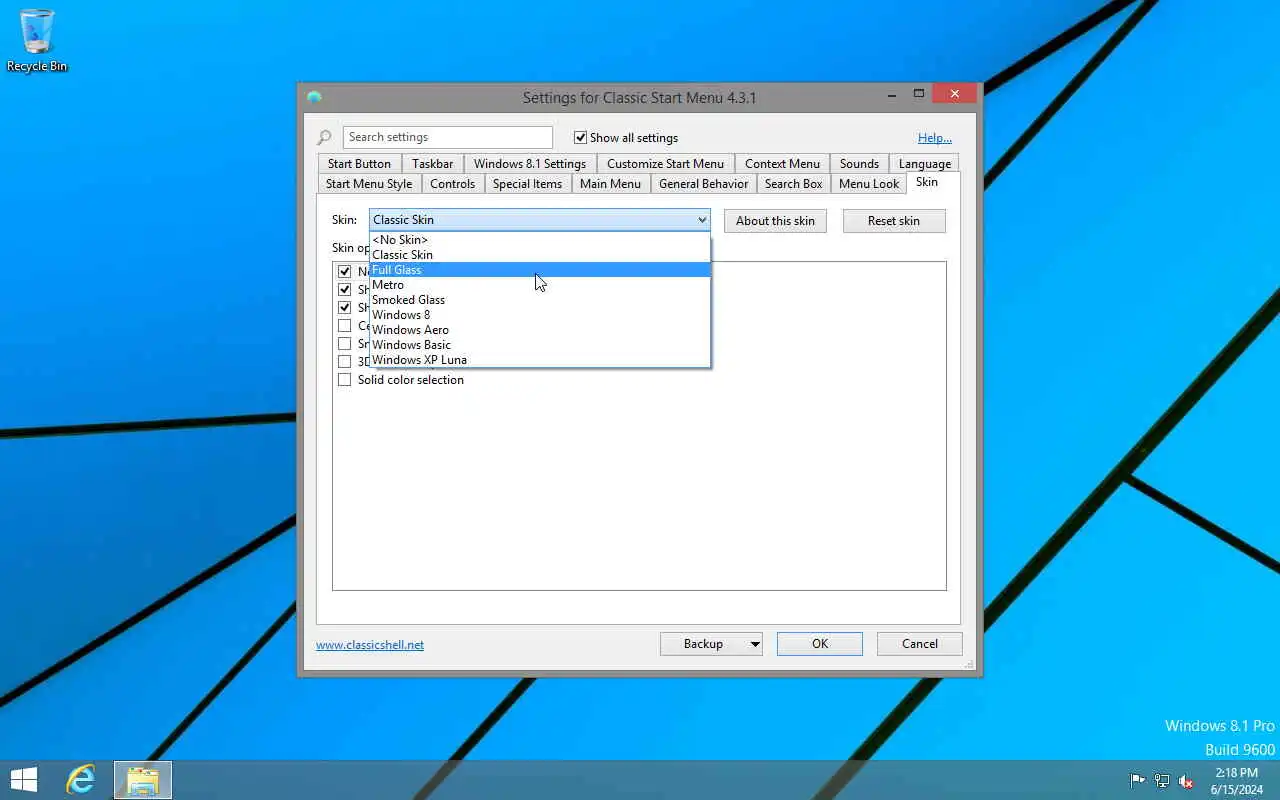The image size is (1280, 800).
Task: Choose Classic Skin in the dropdown list
Action: point(540,255)
